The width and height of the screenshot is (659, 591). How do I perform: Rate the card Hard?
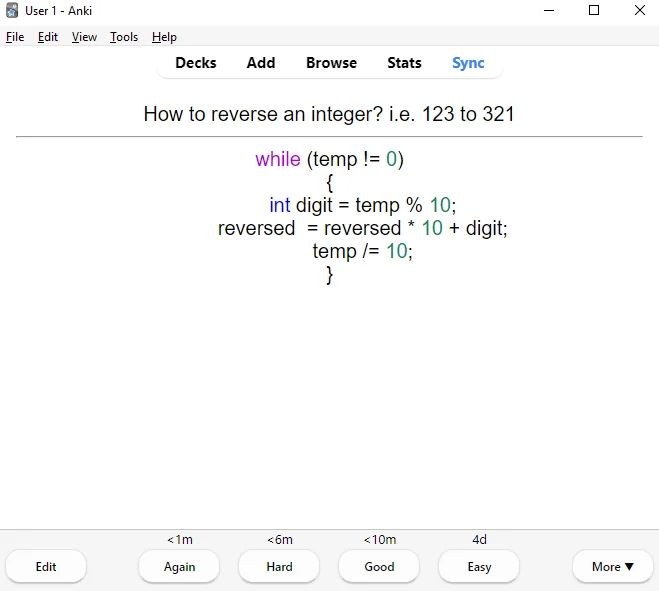pyautogui.click(x=279, y=567)
